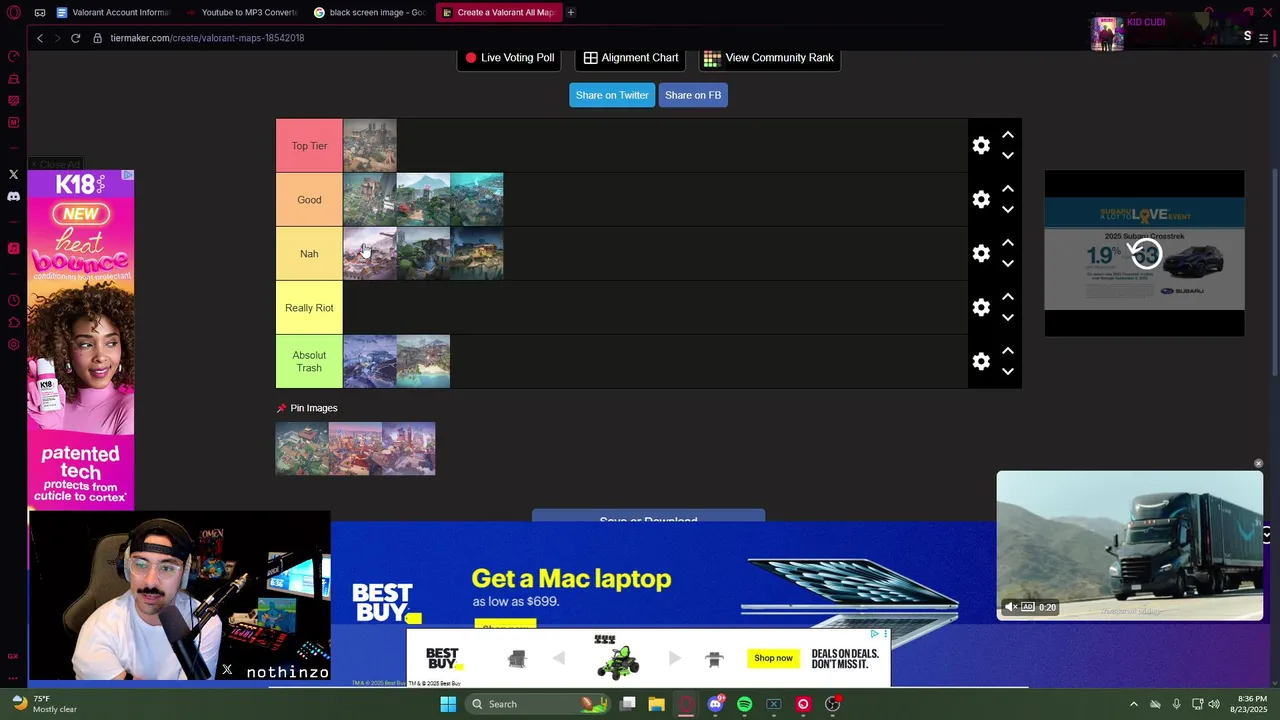Move Really Riot row down with arrow
1280x720 pixels.
(1008, 318)
